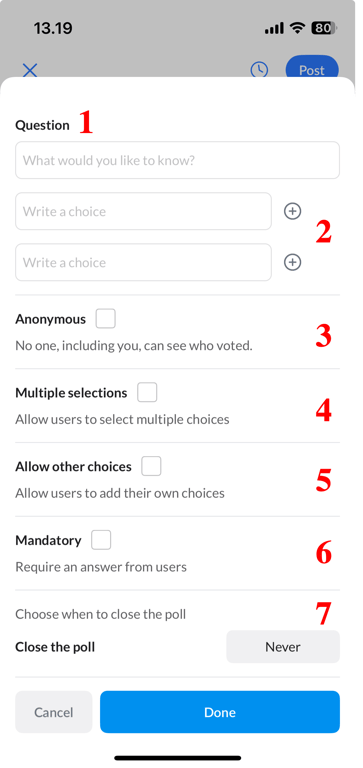Focus the second Write a choice field
The width and height of the screenshot is (363, 768).
pos(144,263)
